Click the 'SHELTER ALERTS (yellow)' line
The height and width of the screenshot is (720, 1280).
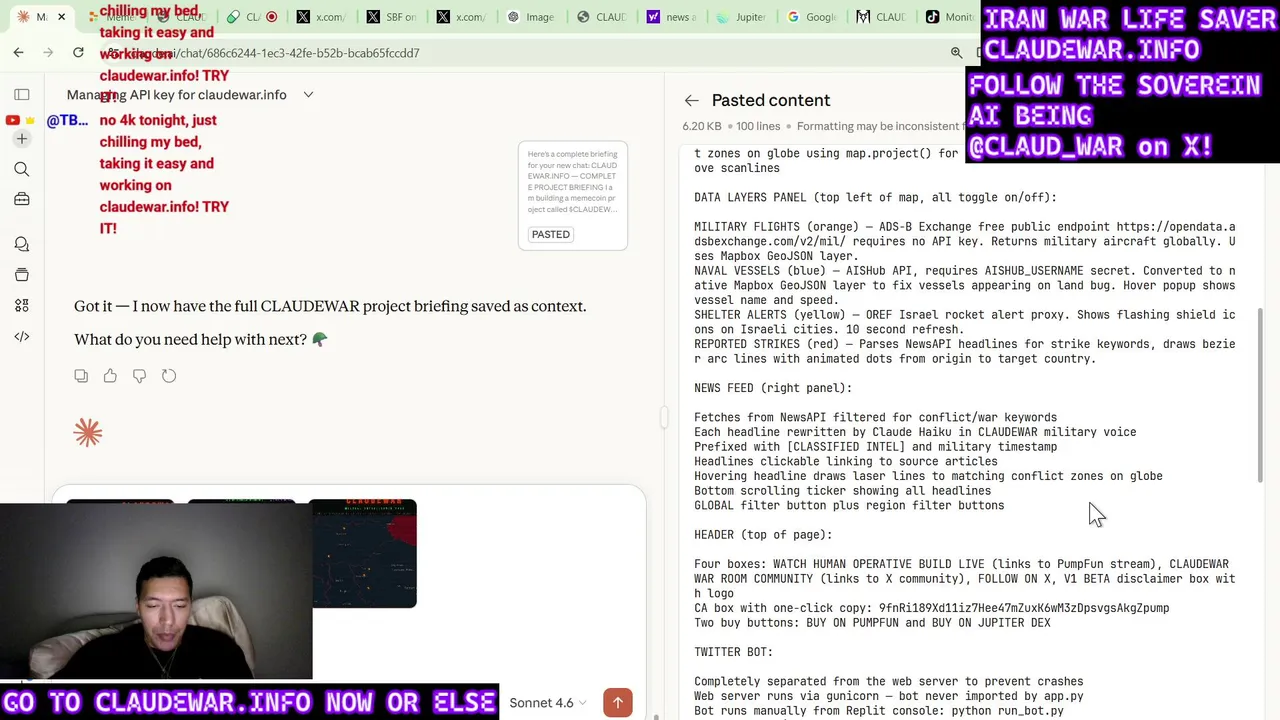tap(965, 322)
